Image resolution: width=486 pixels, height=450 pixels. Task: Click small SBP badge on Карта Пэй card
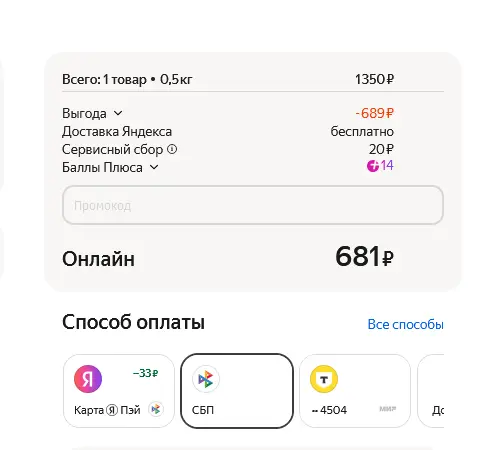156,409
